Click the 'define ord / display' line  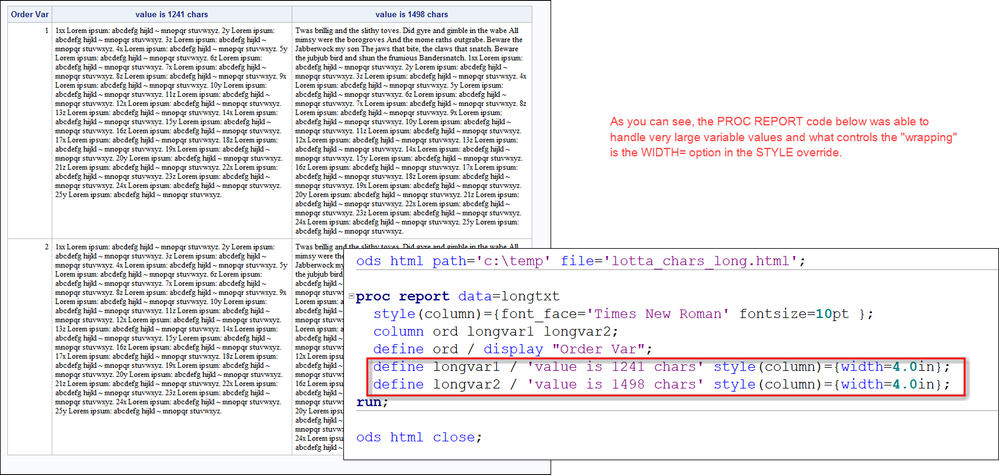[x=513, y=349]
